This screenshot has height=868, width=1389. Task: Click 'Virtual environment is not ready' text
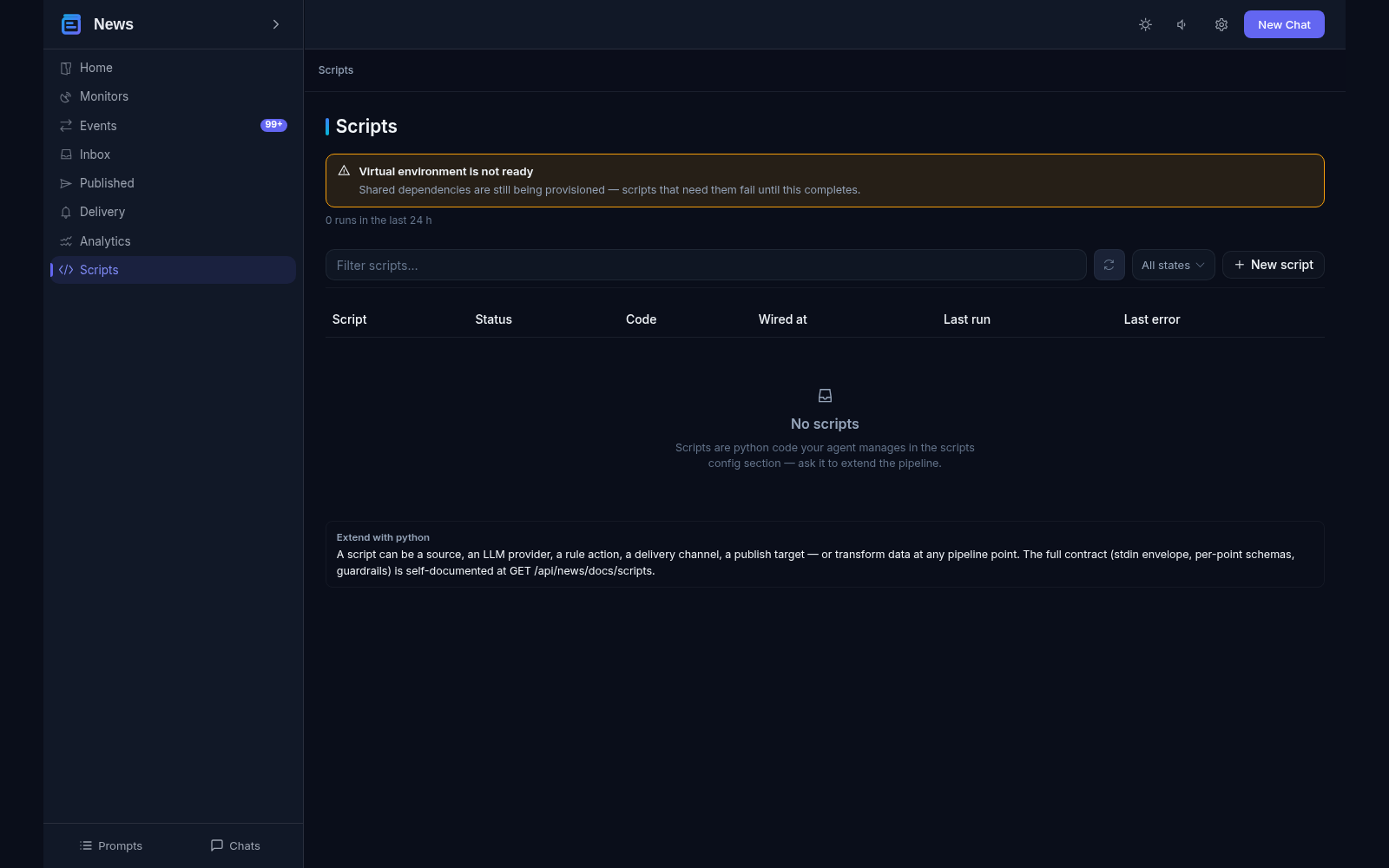pyautogui.click(x=445, y=171)
